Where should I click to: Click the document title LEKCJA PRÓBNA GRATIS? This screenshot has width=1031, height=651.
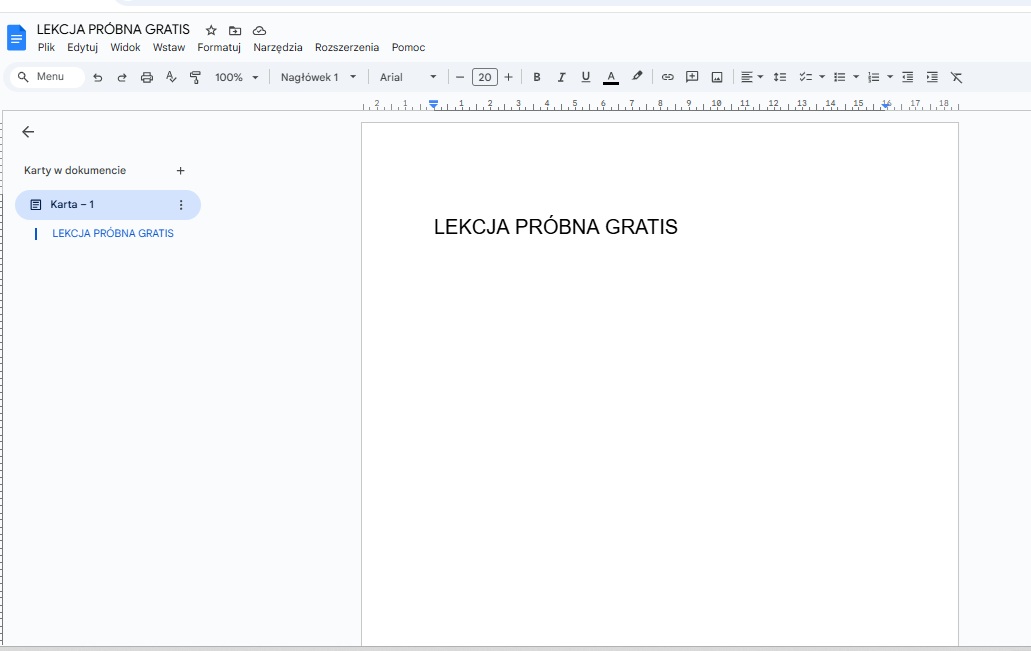click(113, 30)
